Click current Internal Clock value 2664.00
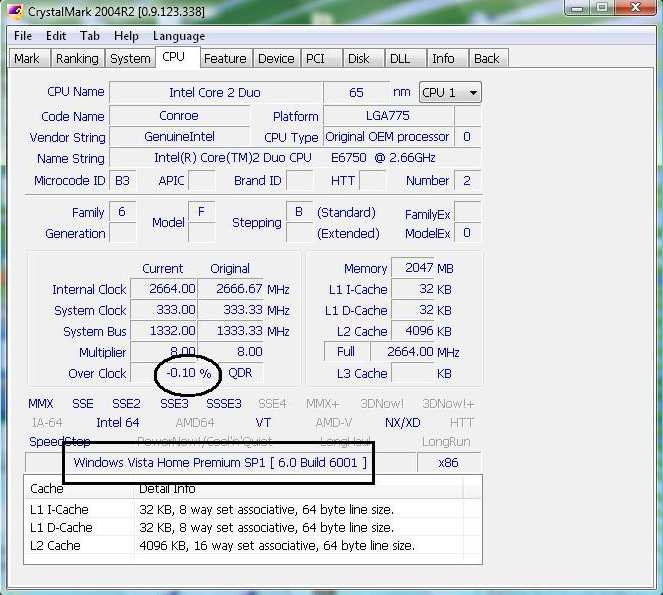Viewport: 663px width, 595px height. 163,289
